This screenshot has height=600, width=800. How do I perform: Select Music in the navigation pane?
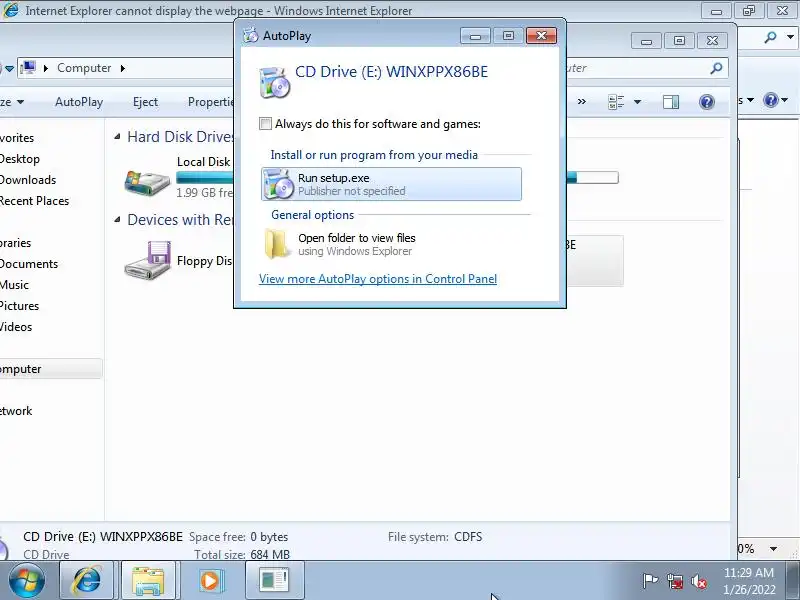(14, 285)
